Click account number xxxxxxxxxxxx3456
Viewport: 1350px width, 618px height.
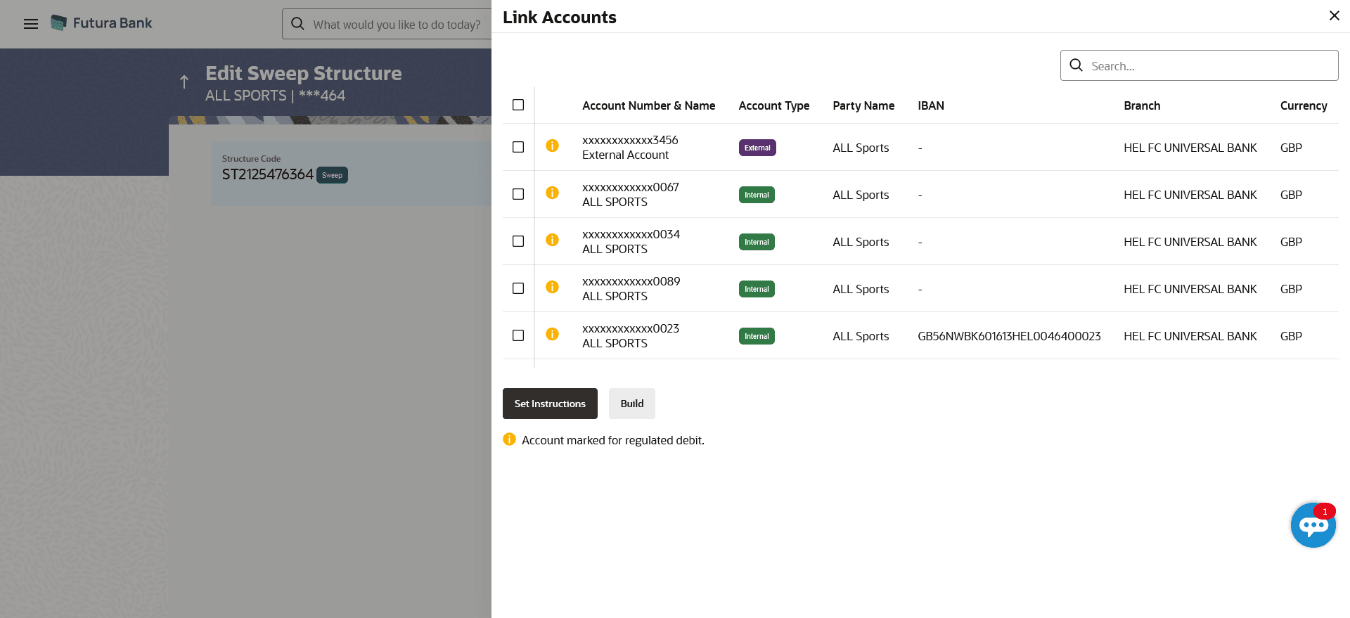631,140
